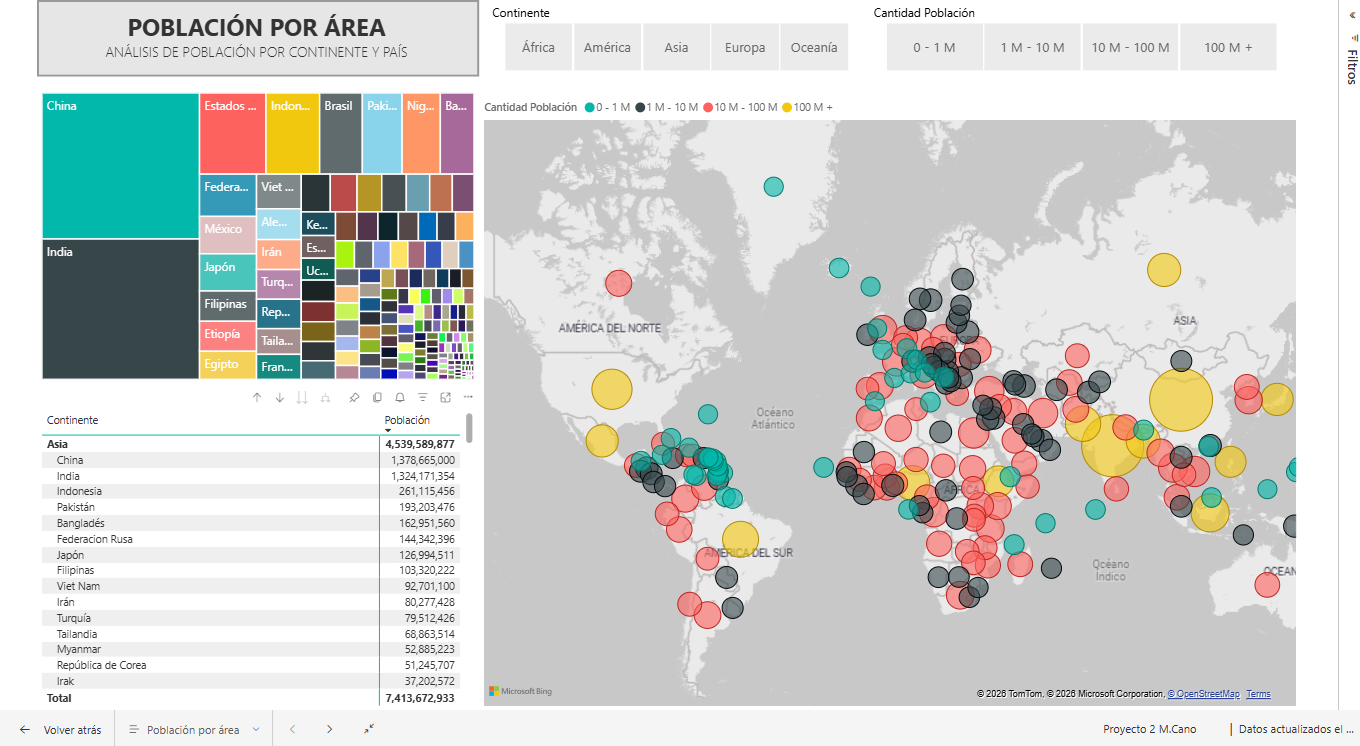
Task: Toggle the Asia continent slicer
Action: [676, 47]
